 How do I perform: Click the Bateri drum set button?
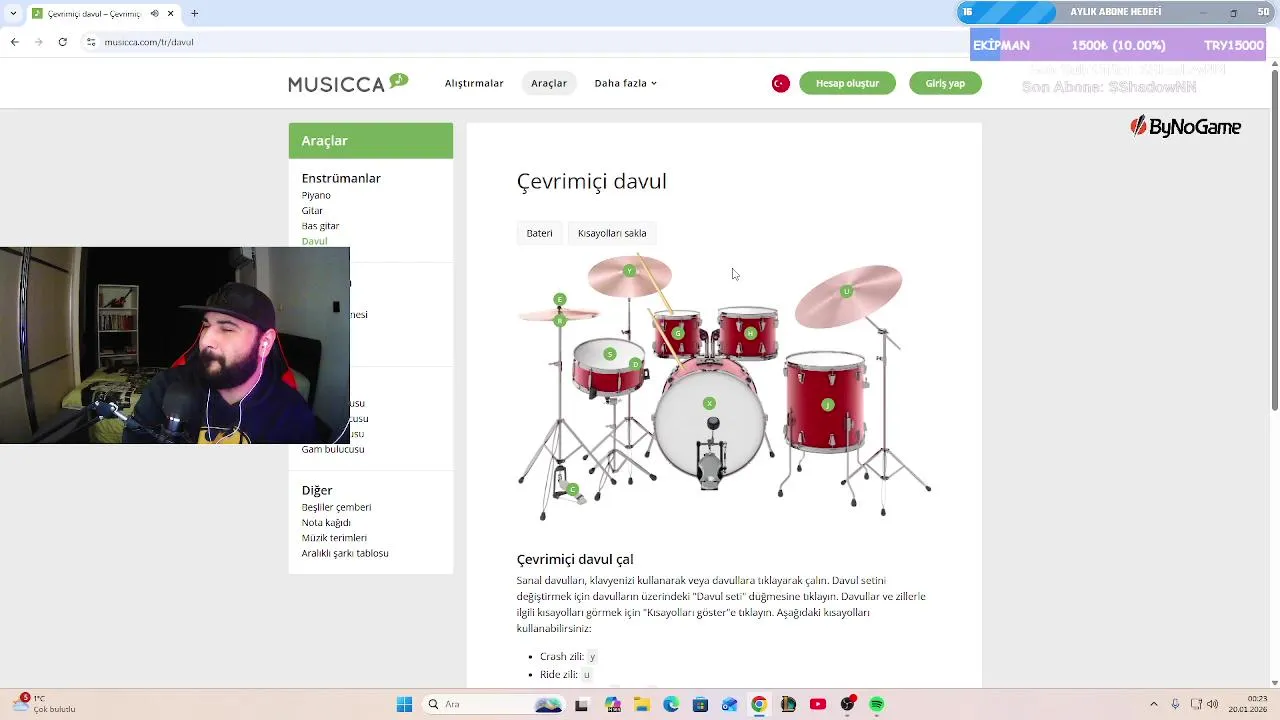tap(540, 233)
